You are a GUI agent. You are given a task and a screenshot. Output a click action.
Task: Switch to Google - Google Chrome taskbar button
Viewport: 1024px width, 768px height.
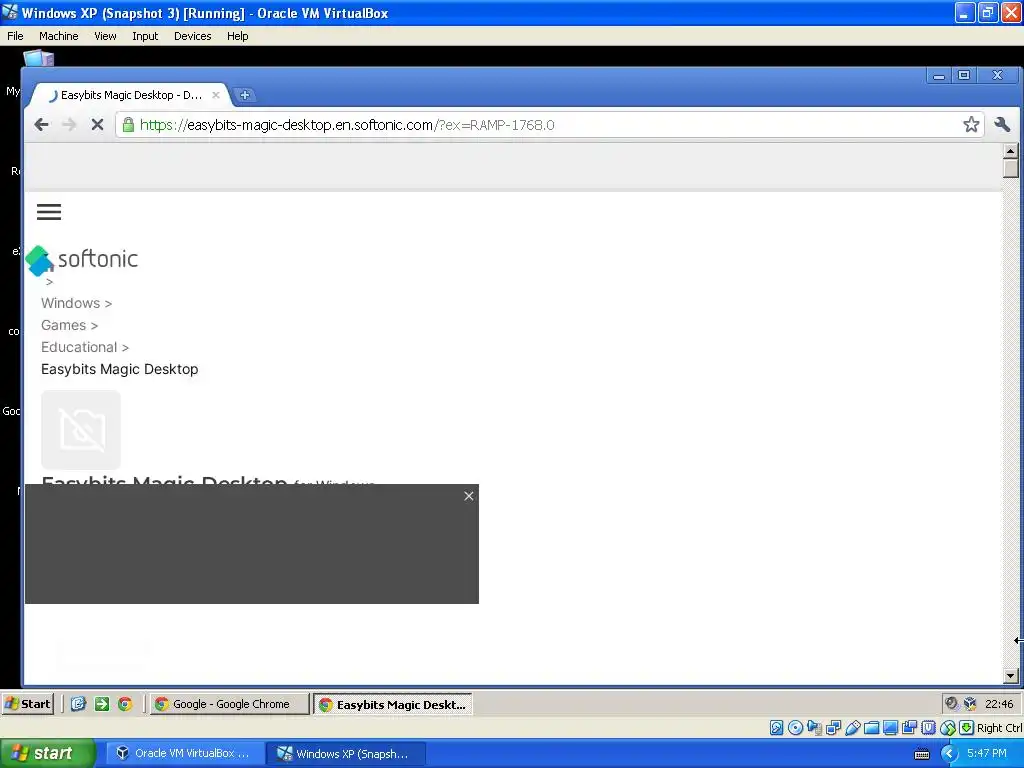[229, 704]
